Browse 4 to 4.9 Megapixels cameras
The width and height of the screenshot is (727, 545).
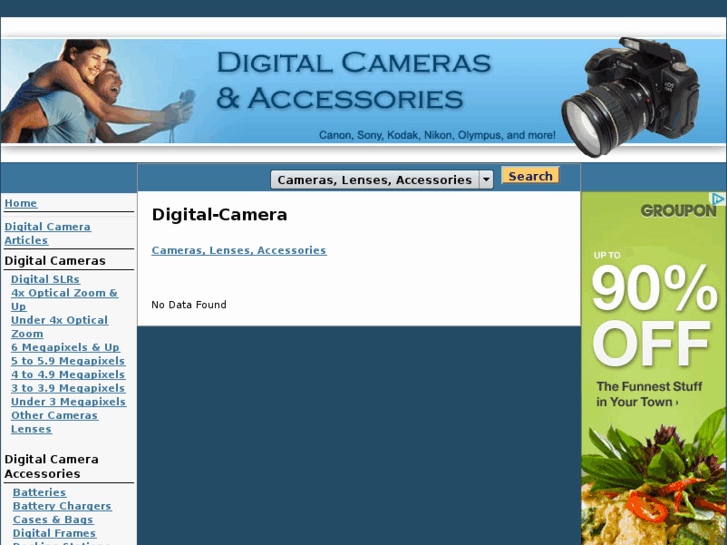(x=68, y=374)
